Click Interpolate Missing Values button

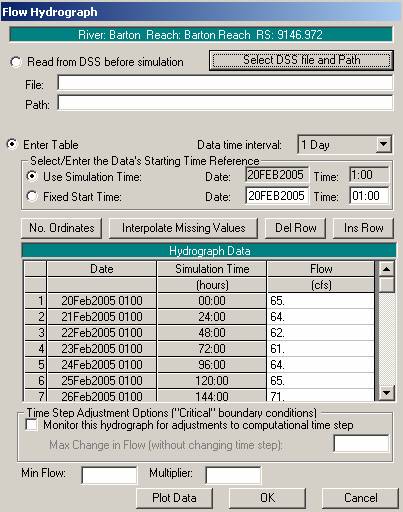183,228
